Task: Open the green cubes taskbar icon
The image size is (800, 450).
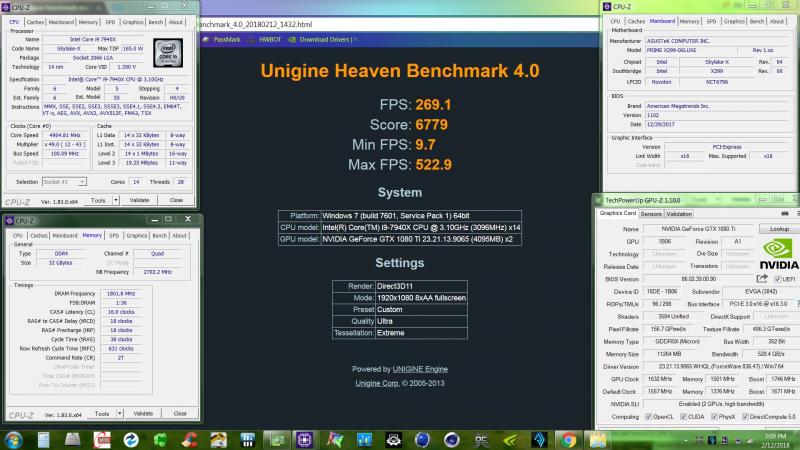Action: (160, 439)
